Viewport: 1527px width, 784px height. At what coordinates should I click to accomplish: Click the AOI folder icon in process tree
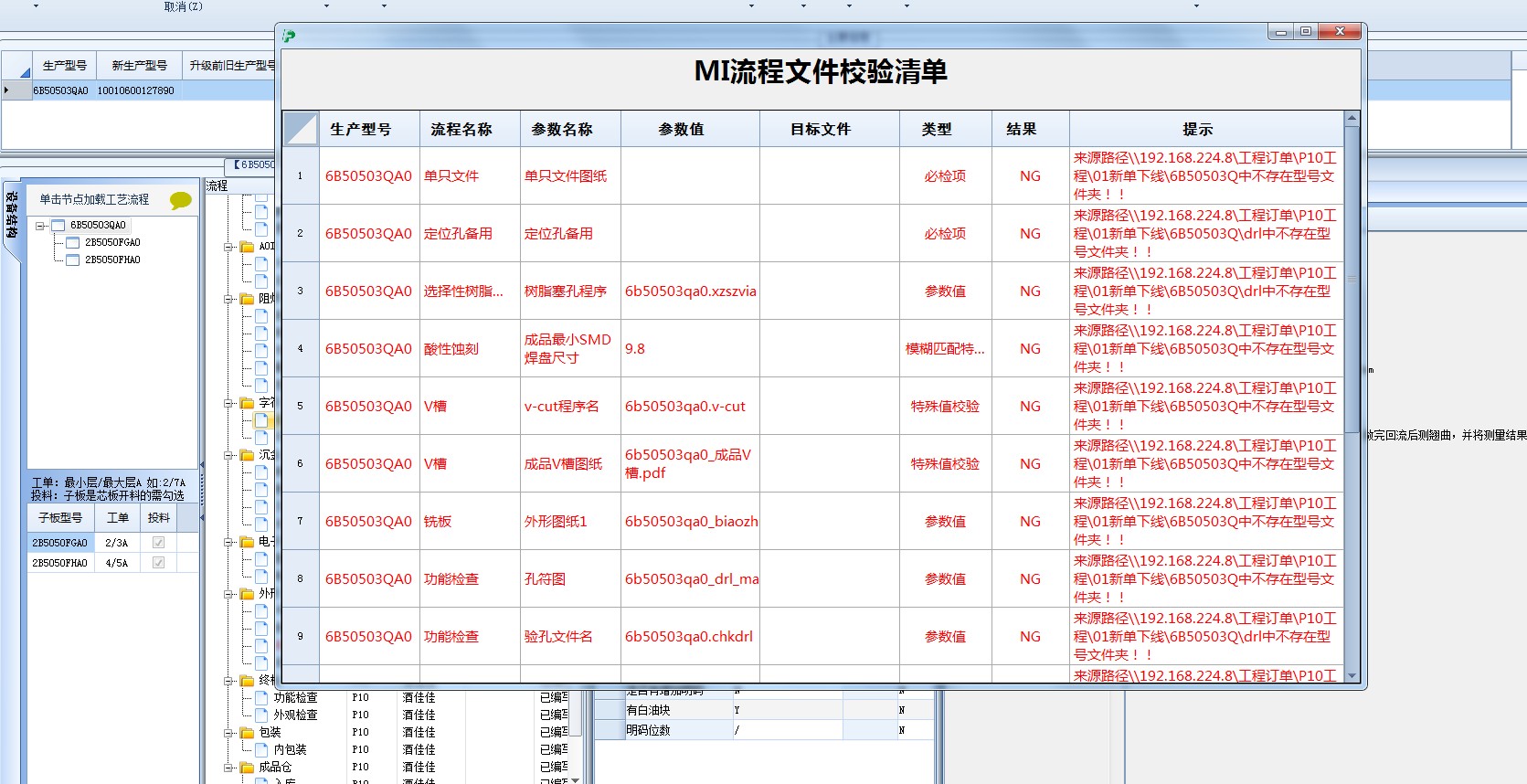click(x=247, y=247)
